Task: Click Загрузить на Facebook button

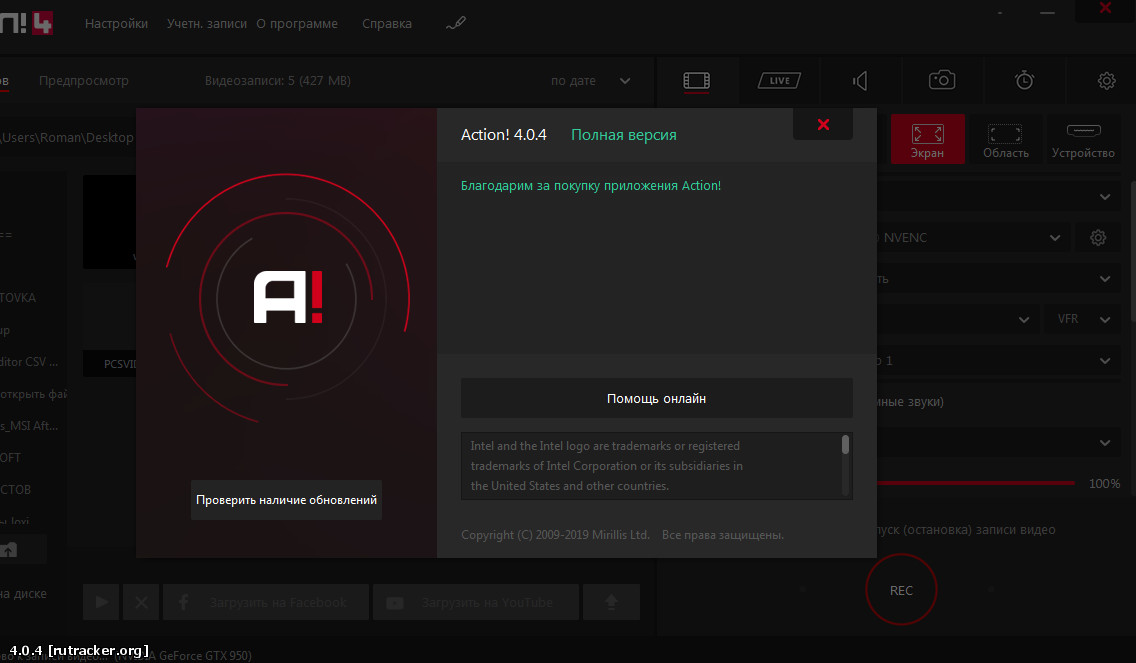Action: [x=266, y=602]
